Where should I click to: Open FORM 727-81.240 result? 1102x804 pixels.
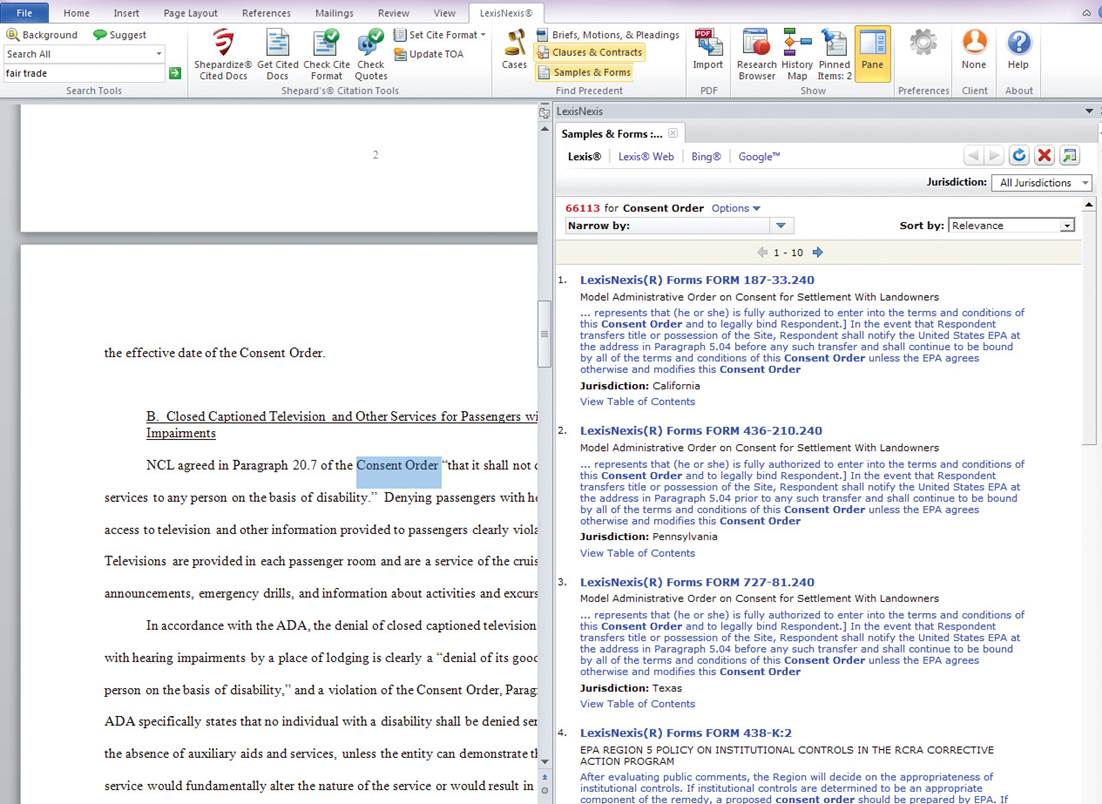[697, 582]
